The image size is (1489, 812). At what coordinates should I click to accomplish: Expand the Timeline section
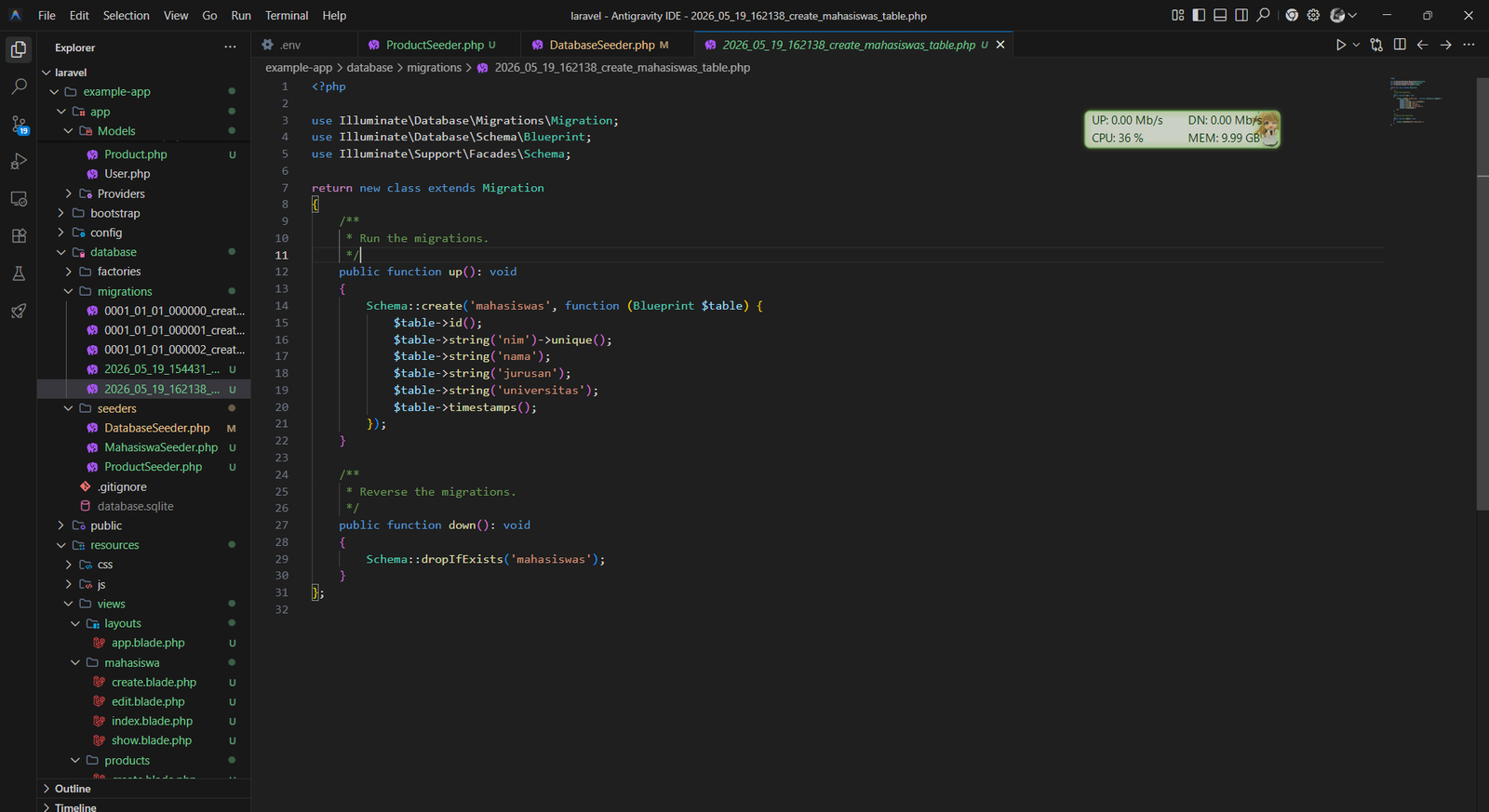[143, 805]
